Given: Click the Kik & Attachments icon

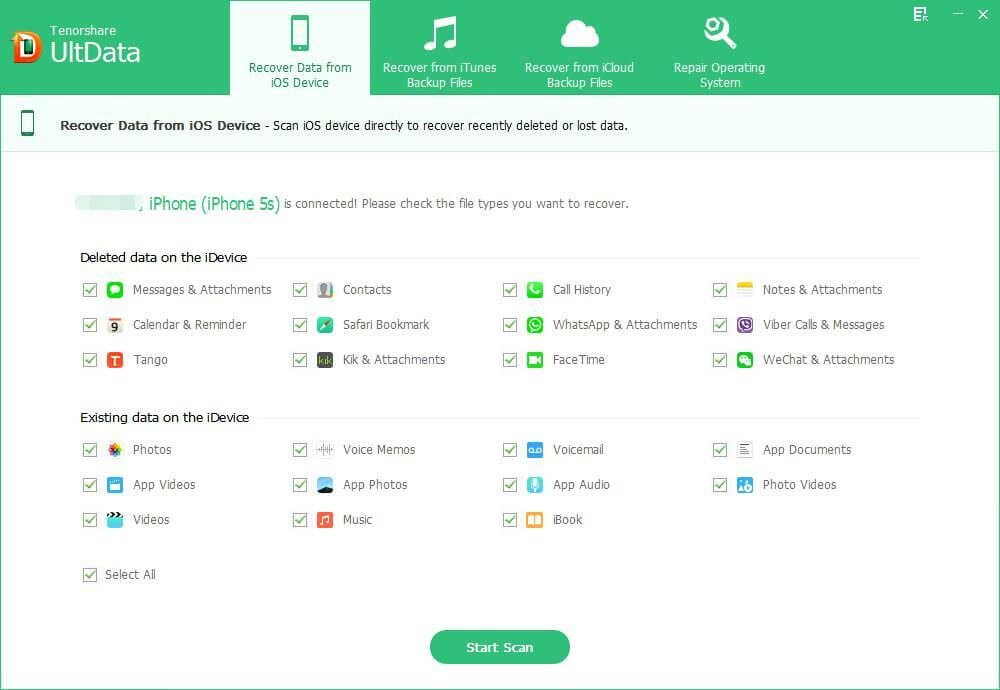Looking at the screenshot, I should click(x=325, y=360).
